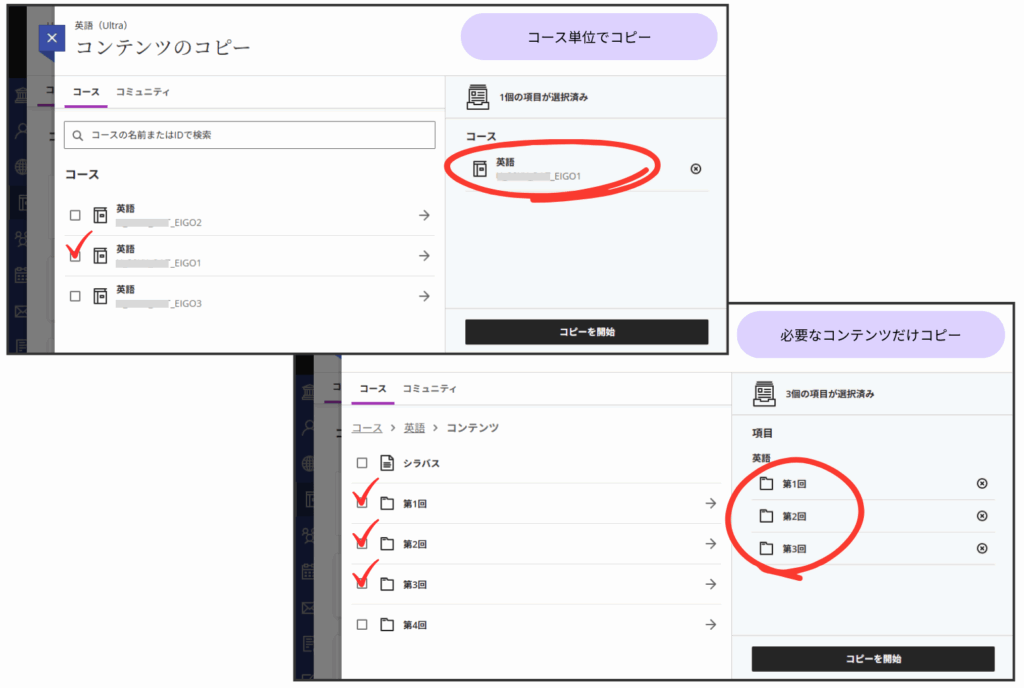This screenshot has height=688, width=1024.
Task: Expand folder 第1回 with its arrow
Action: (711, 503)
